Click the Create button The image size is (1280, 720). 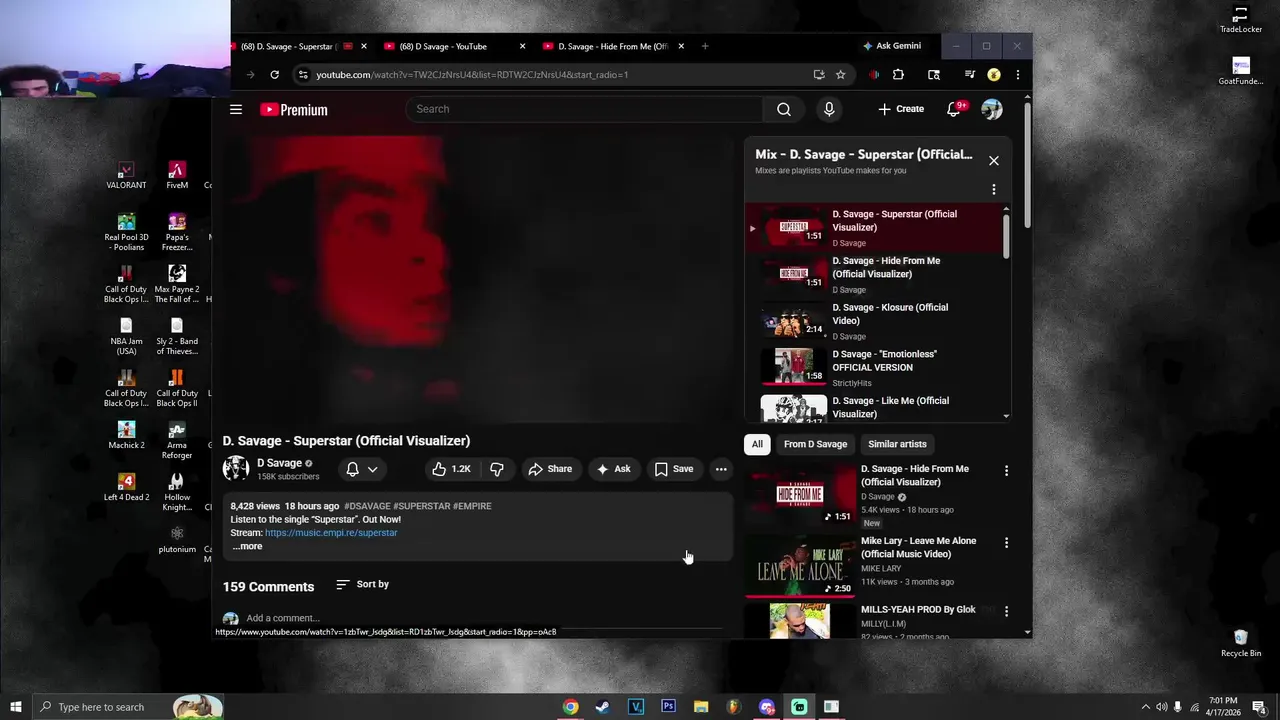tap(901, 109)
